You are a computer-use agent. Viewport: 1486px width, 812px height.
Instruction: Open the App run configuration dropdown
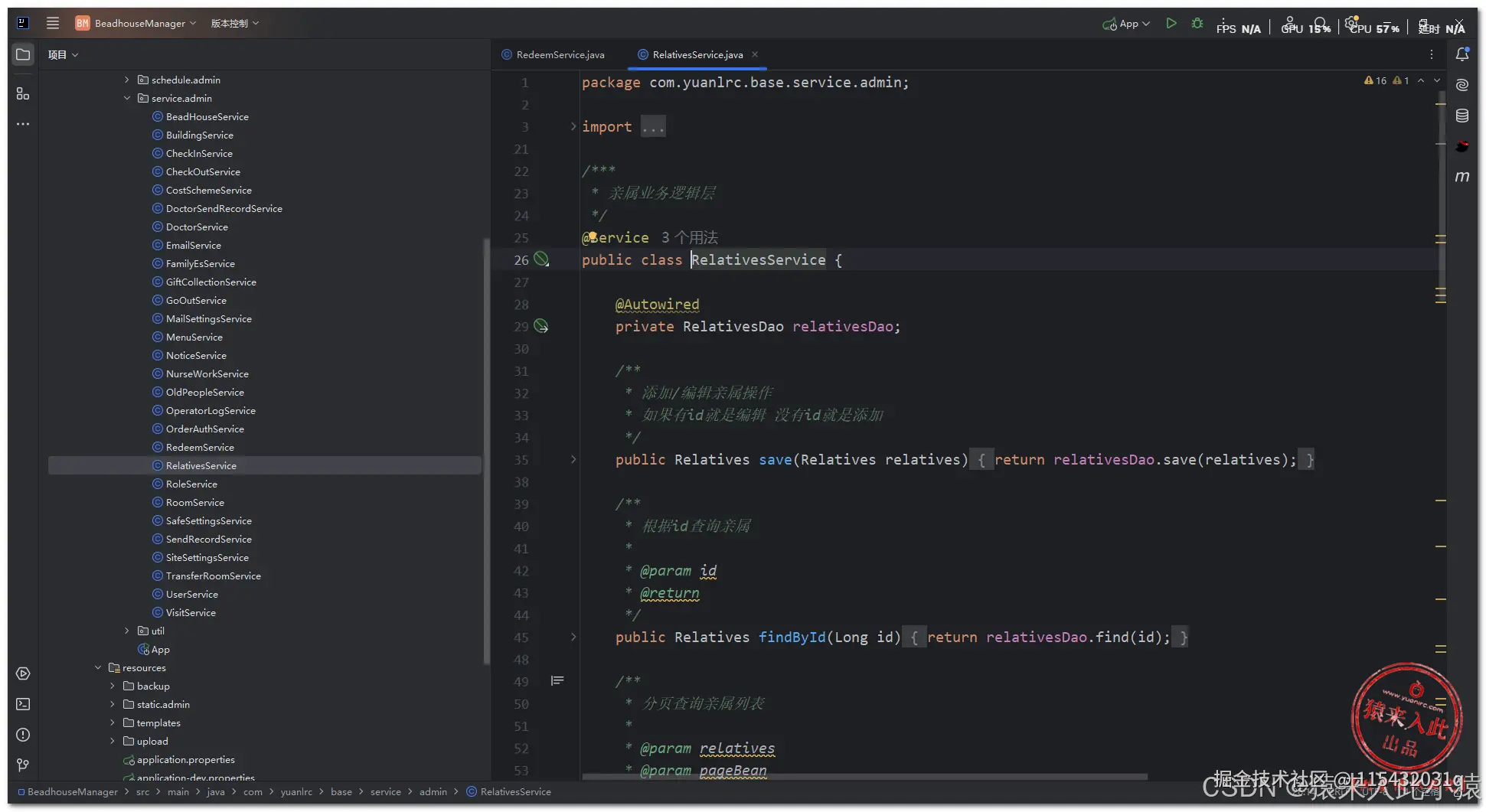point(1126,24)
